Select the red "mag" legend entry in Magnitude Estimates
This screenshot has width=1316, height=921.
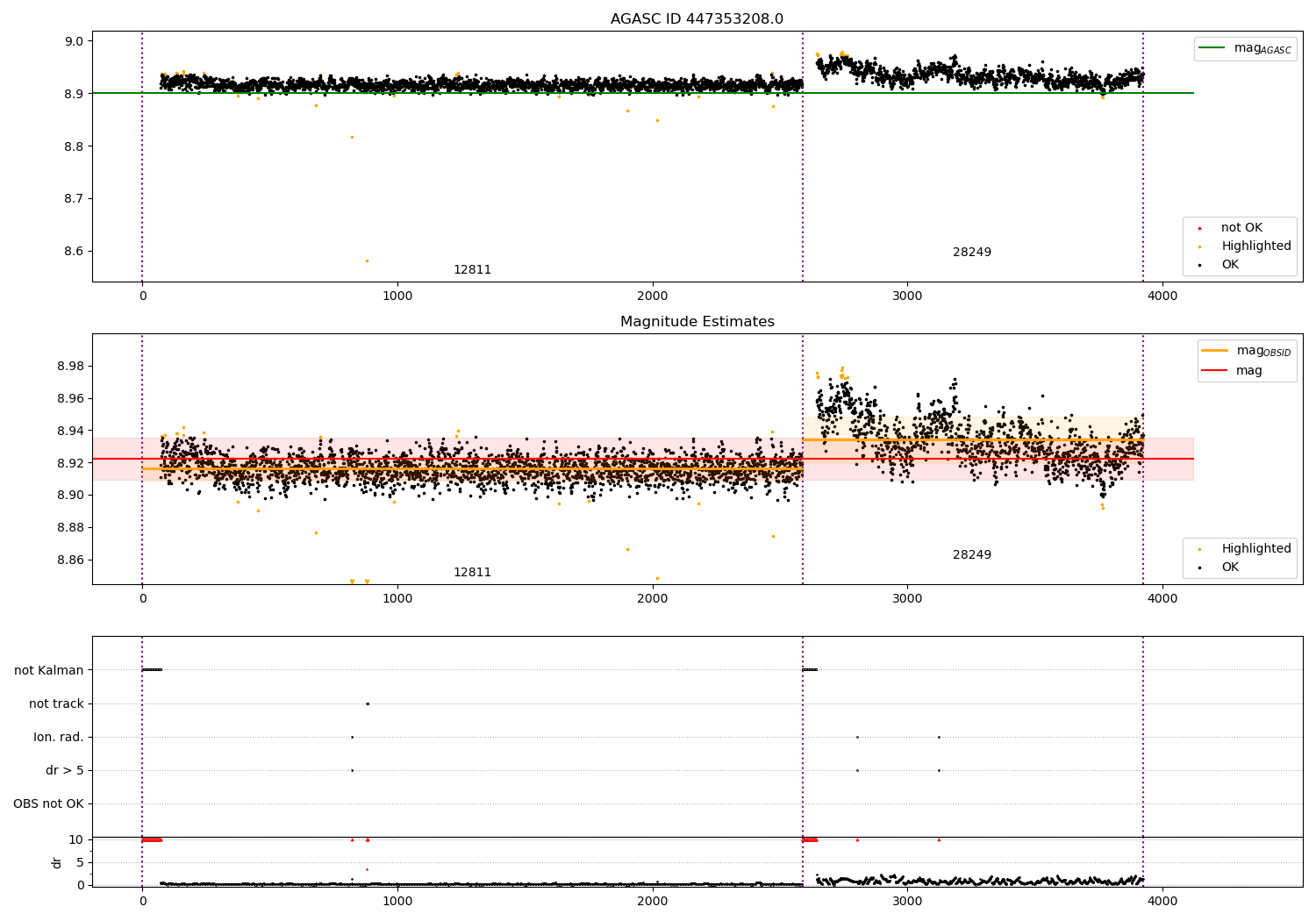[x=1233, y=370]
